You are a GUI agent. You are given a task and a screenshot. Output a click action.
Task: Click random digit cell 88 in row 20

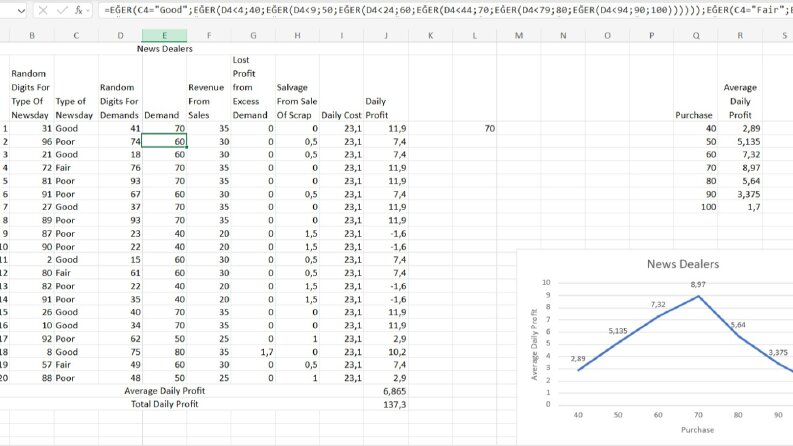(32, 378)
